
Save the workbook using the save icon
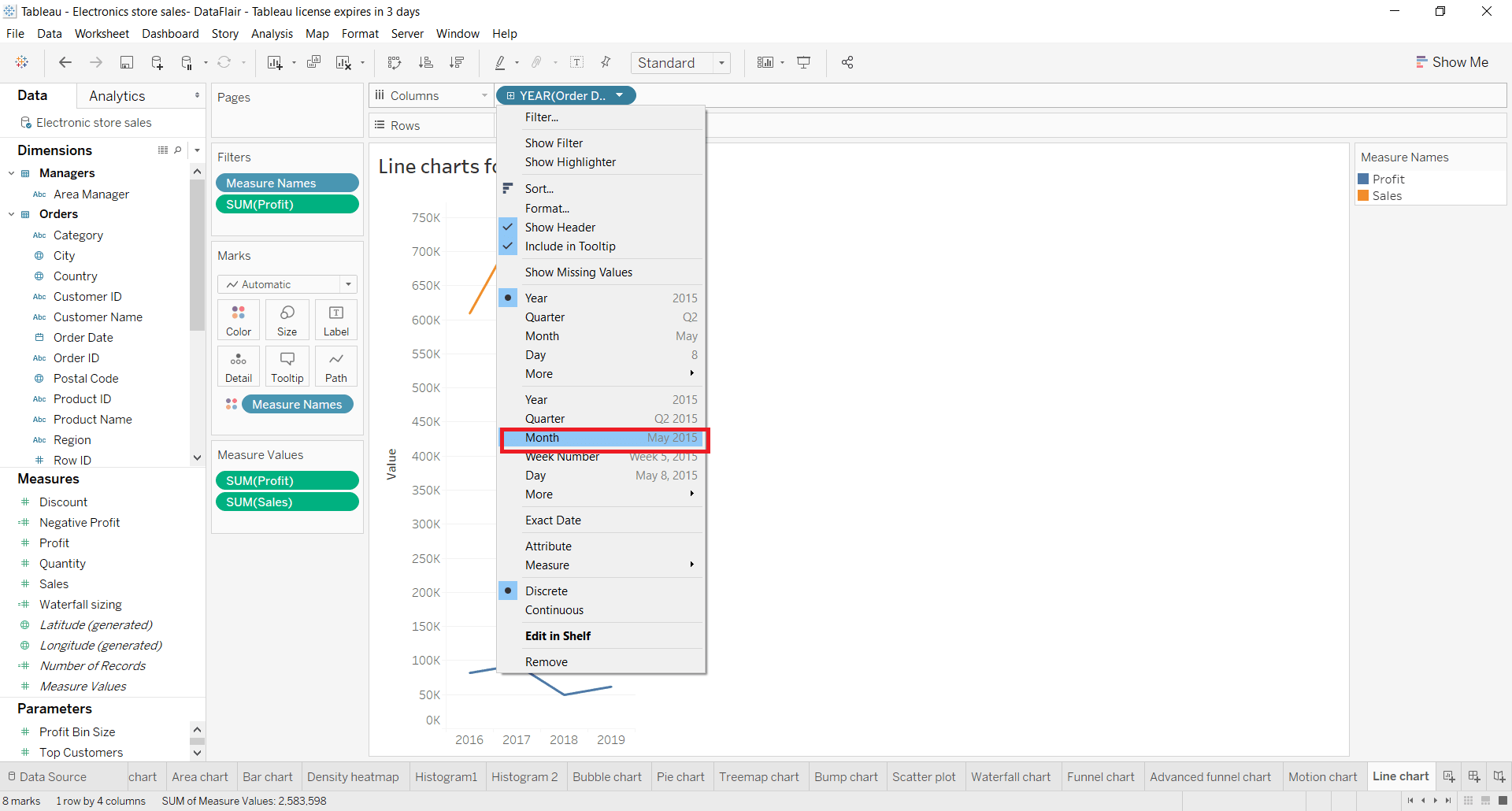coord(126,62)
